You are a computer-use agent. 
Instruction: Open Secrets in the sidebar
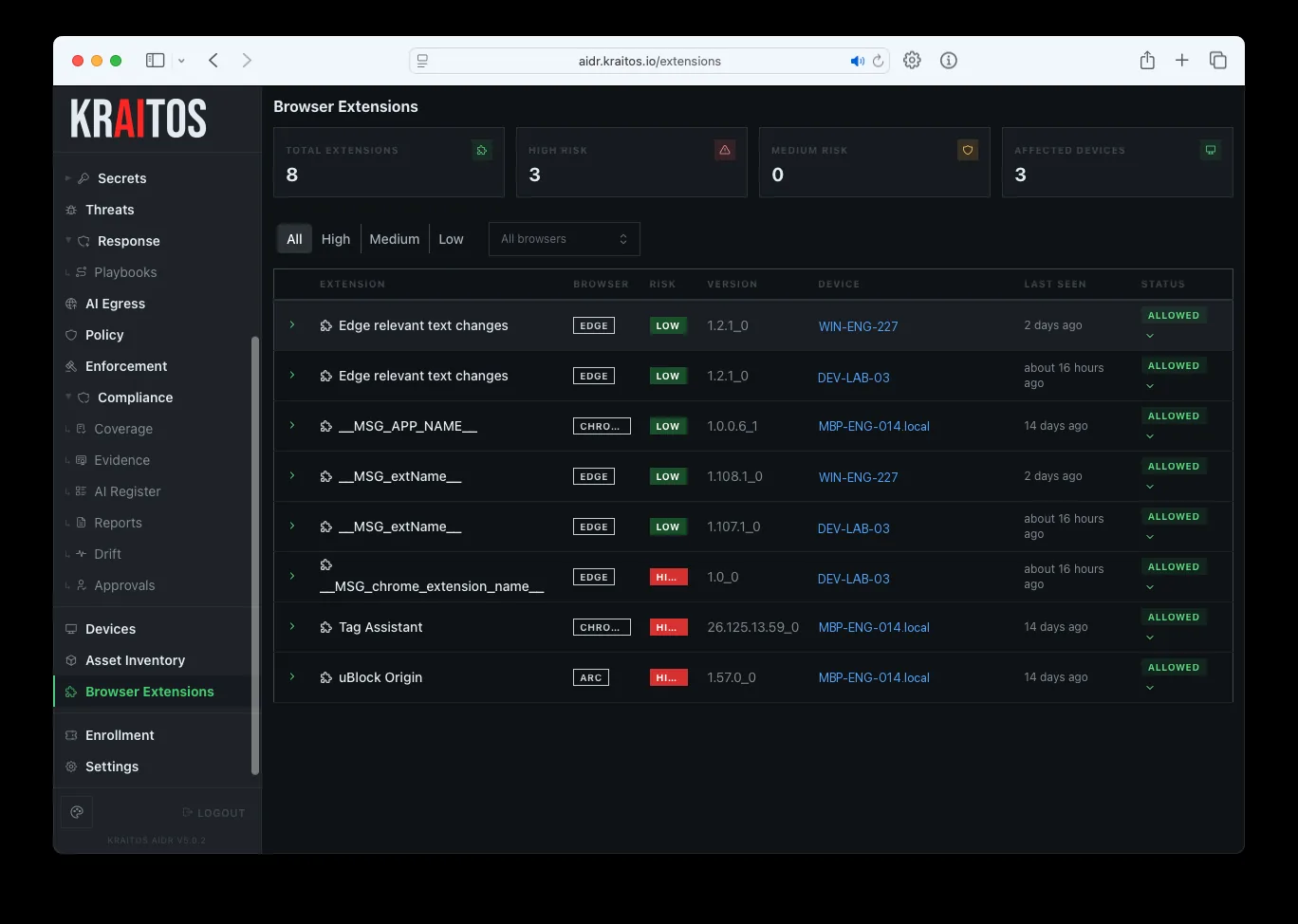(121, 178)
